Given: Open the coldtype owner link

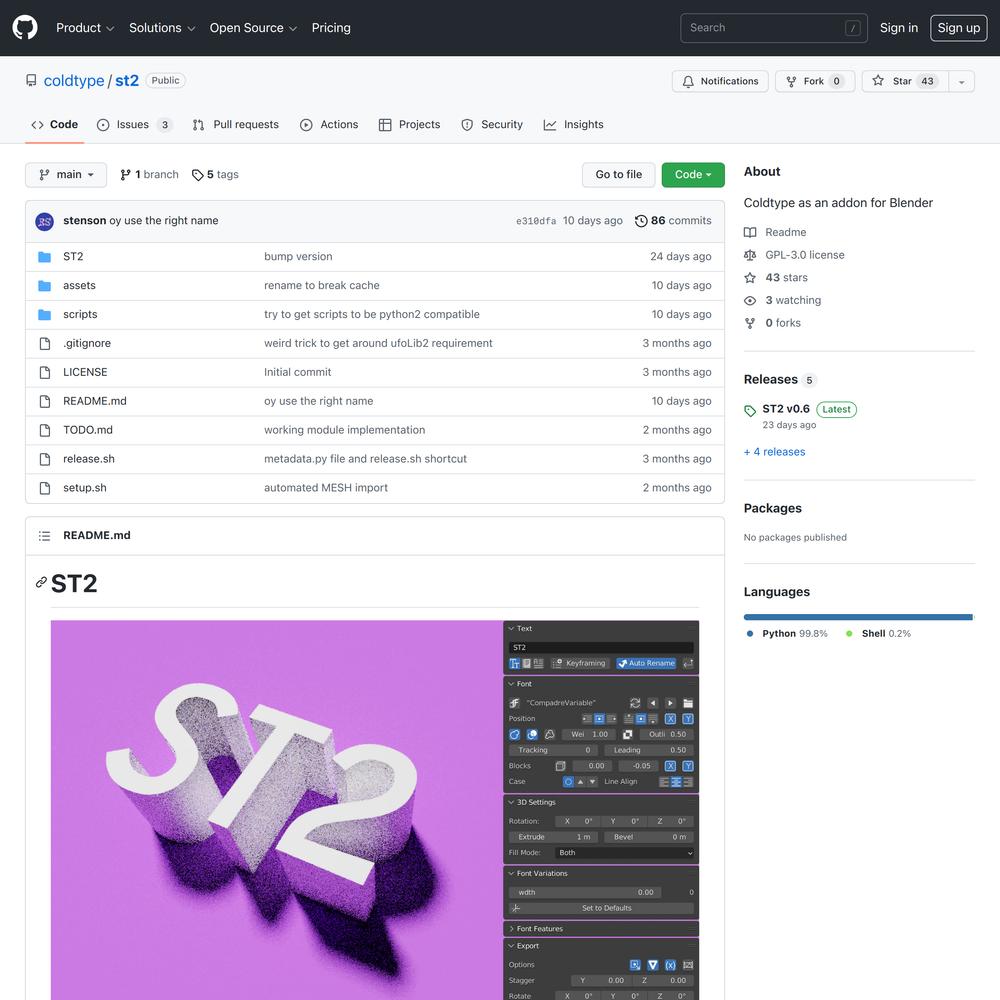Looking at the screenshot, I should [74, 80].
